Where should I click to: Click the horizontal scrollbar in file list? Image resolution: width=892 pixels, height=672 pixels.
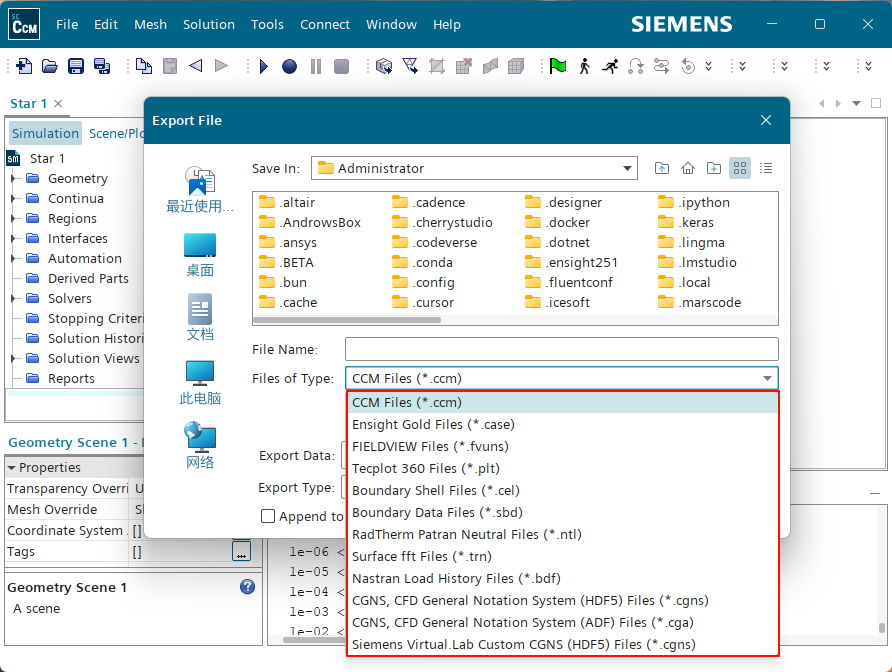348,320
